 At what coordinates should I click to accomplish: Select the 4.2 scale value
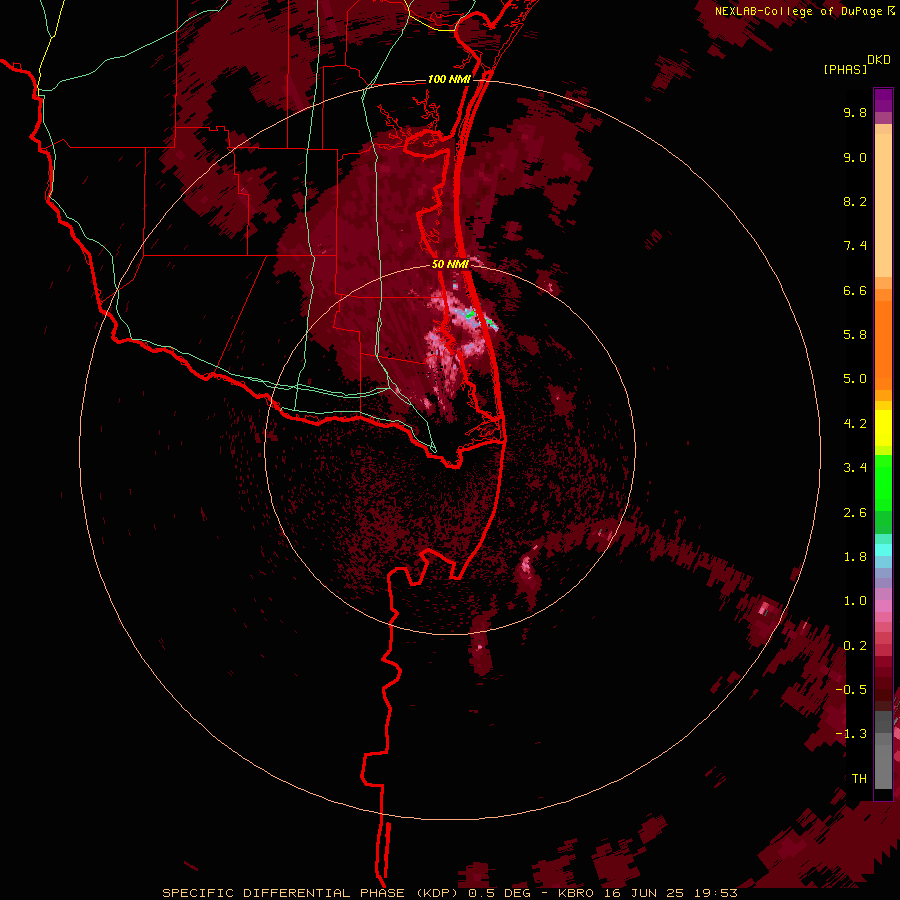855,424
